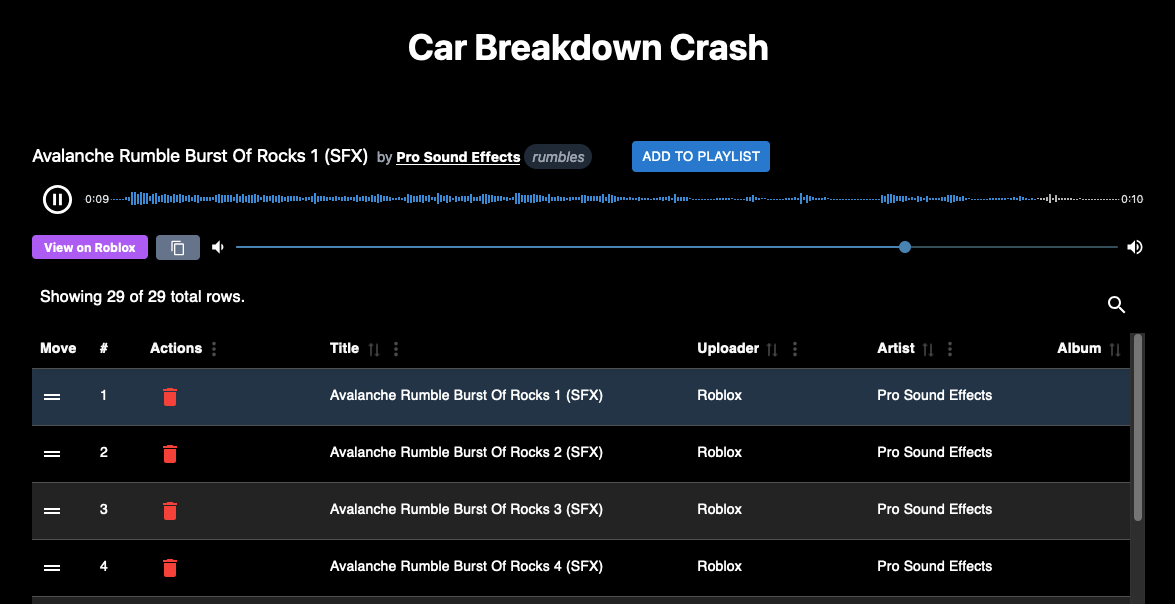Click the drag handle of row 2
The width and height of the screenshot is (1175, 604).
coord(52,454)
